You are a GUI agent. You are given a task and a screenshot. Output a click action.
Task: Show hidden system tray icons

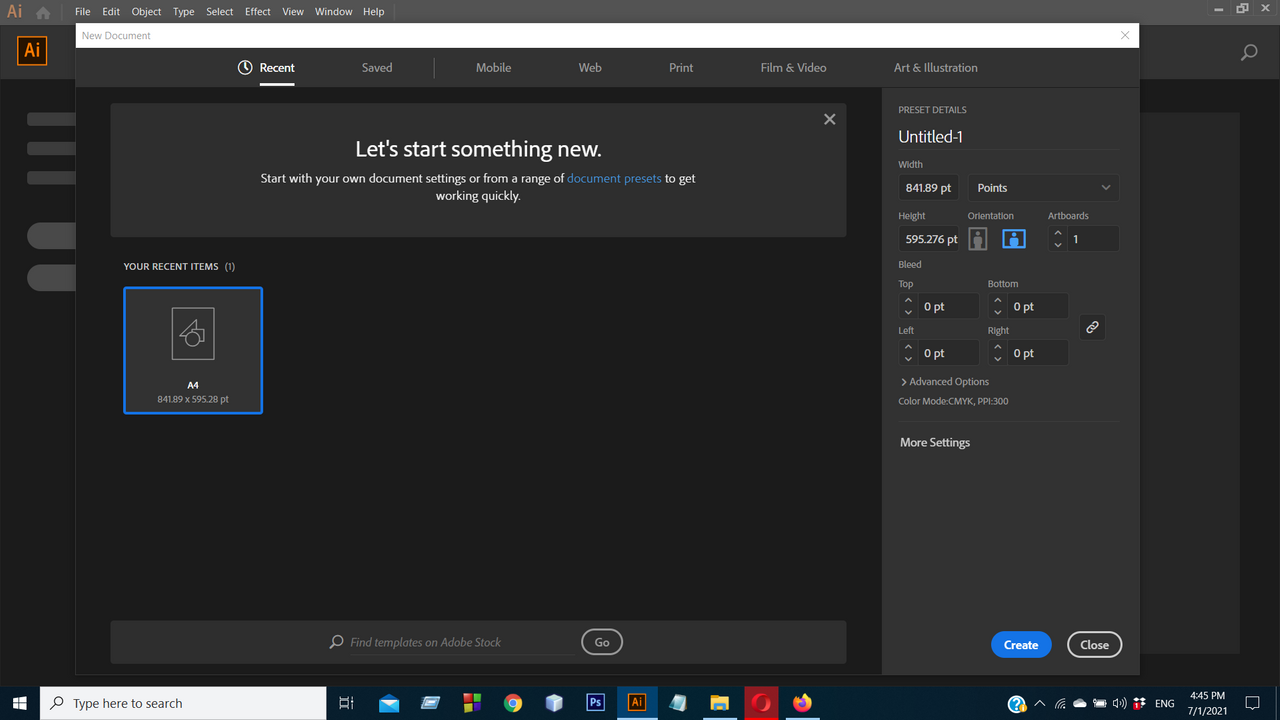click(x=1040, y=703)
